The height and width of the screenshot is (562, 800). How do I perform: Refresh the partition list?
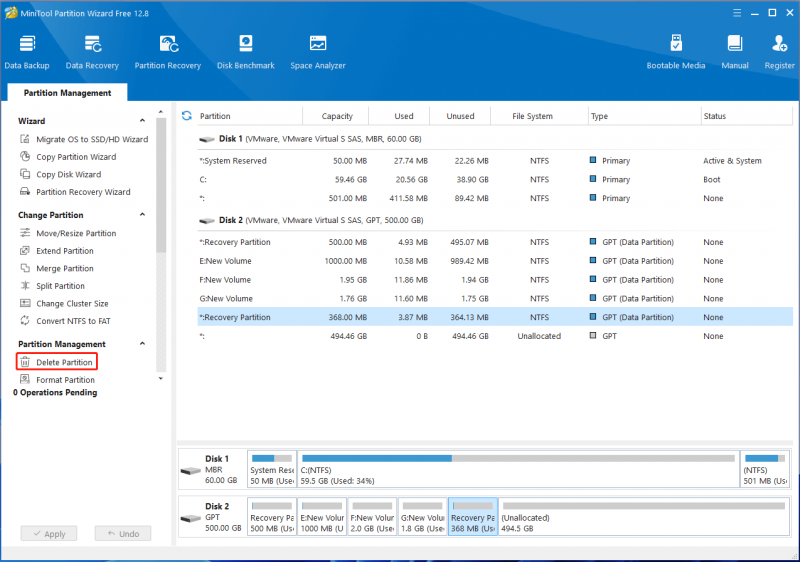click(x=187, y=116)
